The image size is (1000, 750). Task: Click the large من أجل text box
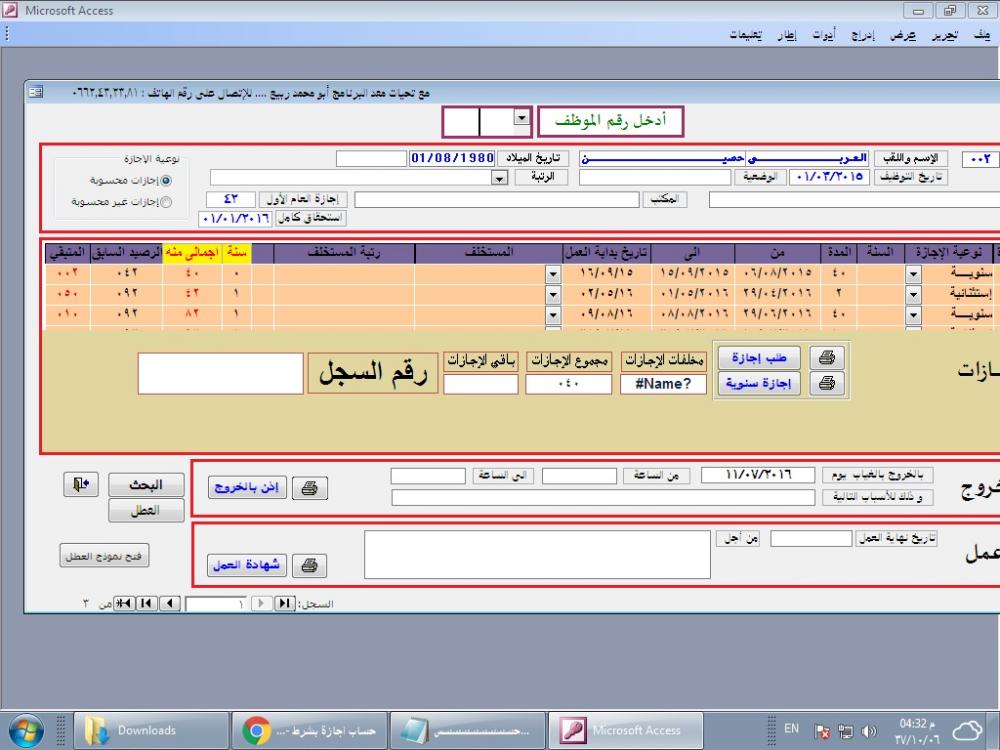[x=537, y=554]
